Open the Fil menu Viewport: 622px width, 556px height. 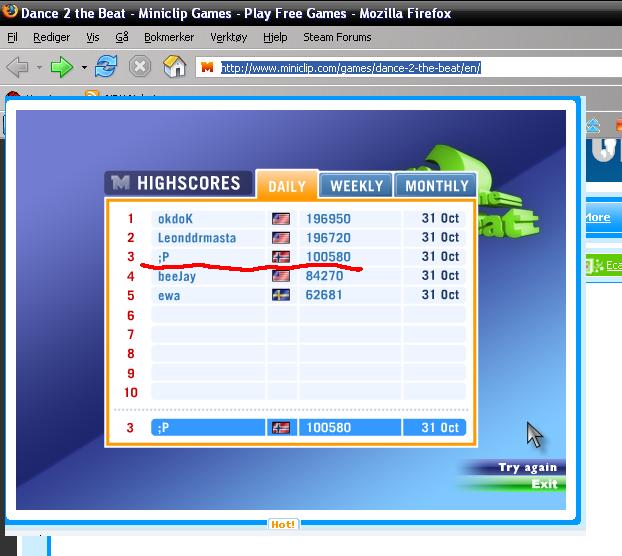click(x=12, y=37)
